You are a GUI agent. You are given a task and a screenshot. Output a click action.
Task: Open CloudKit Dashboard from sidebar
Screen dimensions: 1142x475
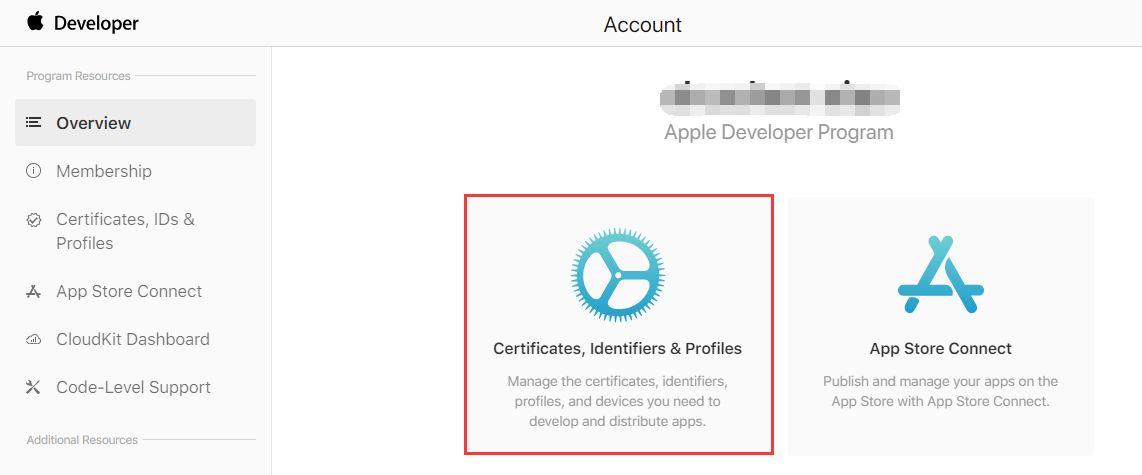click(133, 339)
